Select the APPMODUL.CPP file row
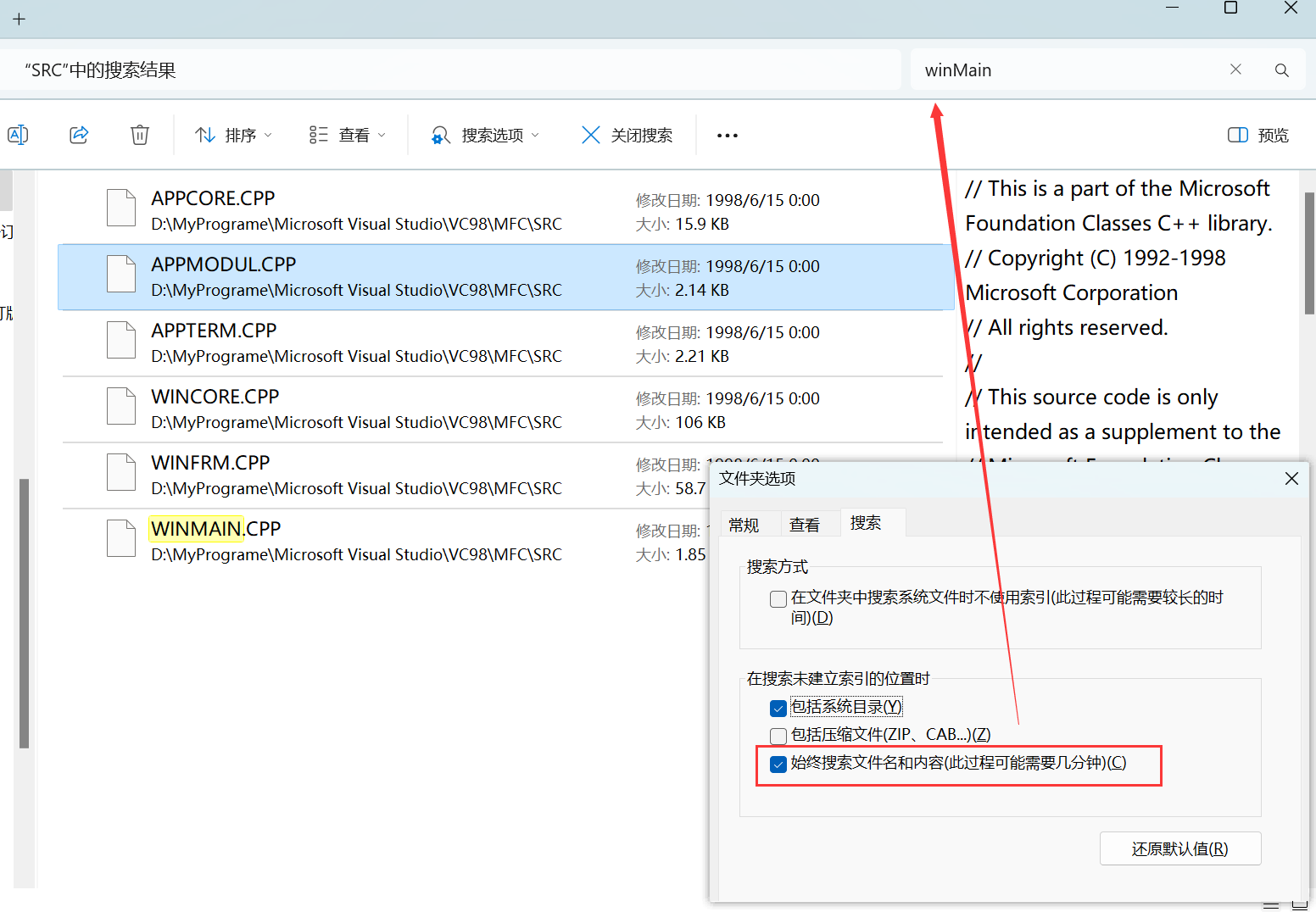Viewport: 1316px width, 912px height. pyautogui.click(x=506, y=277)
